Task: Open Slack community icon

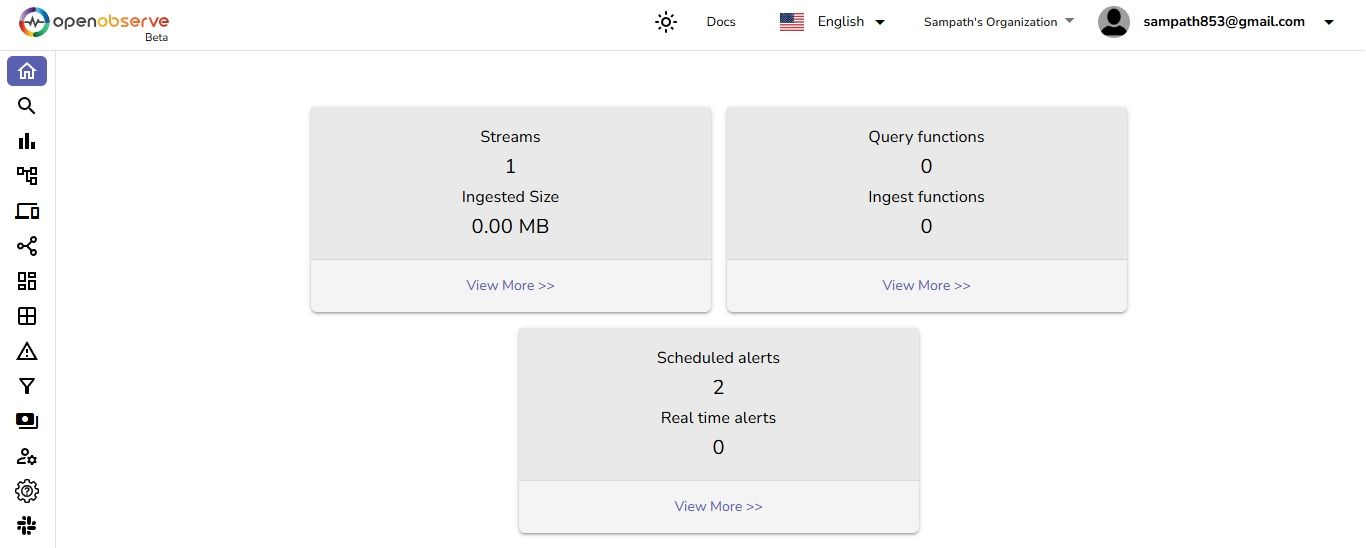Action: tap(27, 525)
